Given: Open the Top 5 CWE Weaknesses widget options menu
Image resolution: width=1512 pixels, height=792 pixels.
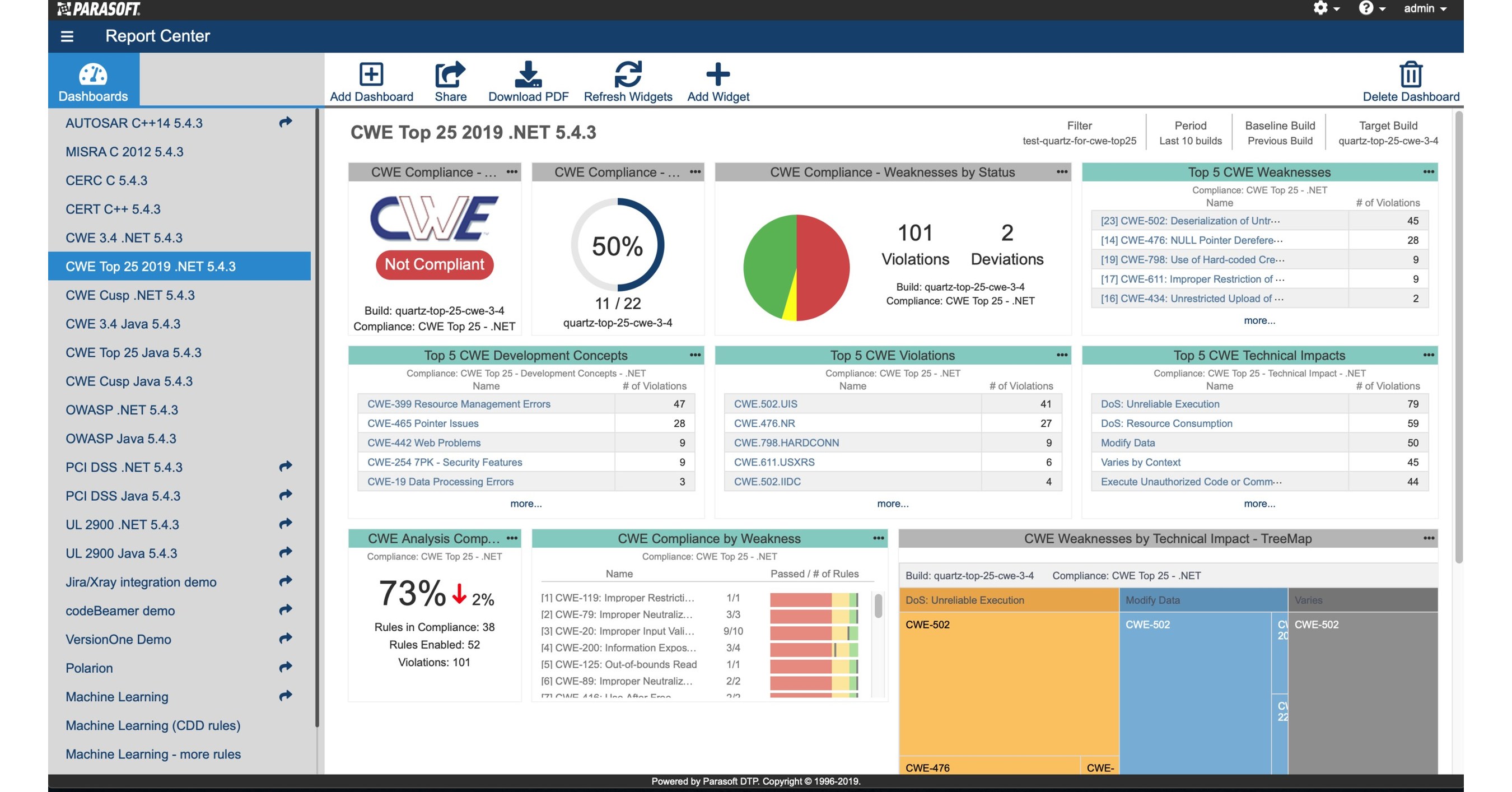Looking at the screenshot, I should (1429, 172).
